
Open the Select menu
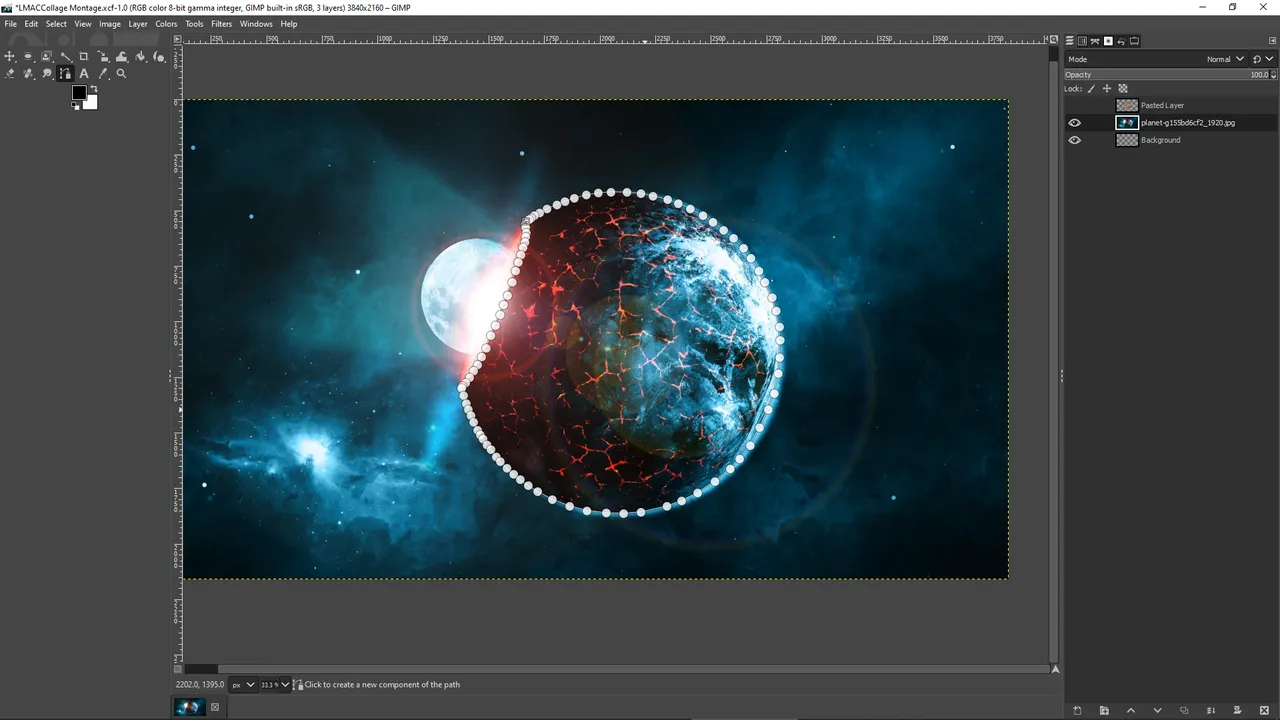pyautogui.click(x=56, y=24)
